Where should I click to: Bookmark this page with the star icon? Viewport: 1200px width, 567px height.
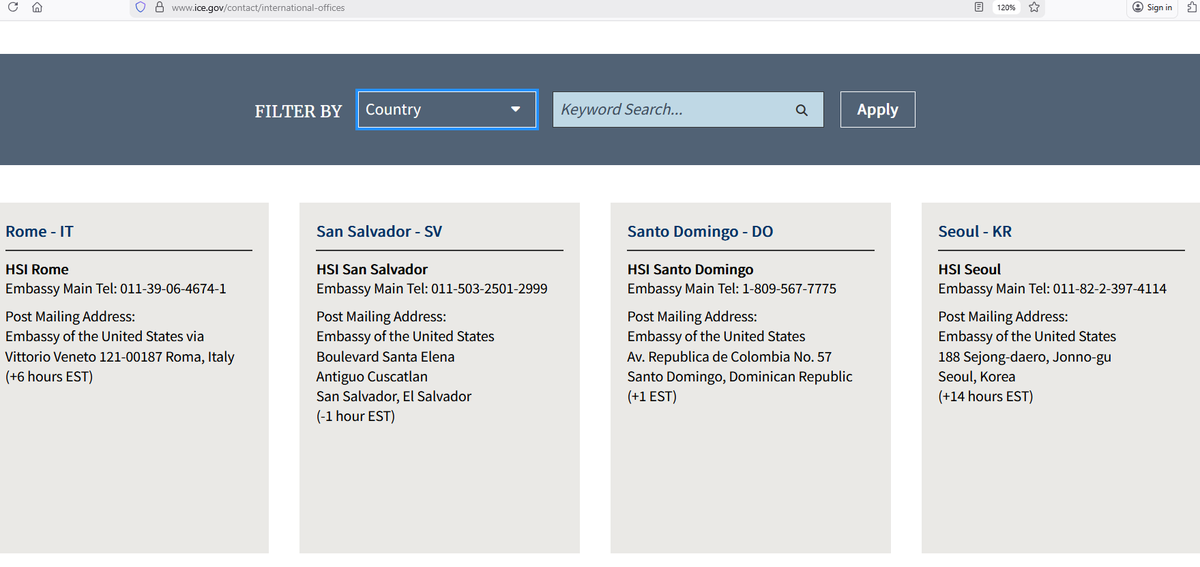pyautogui.click(x=1034, y=7)
